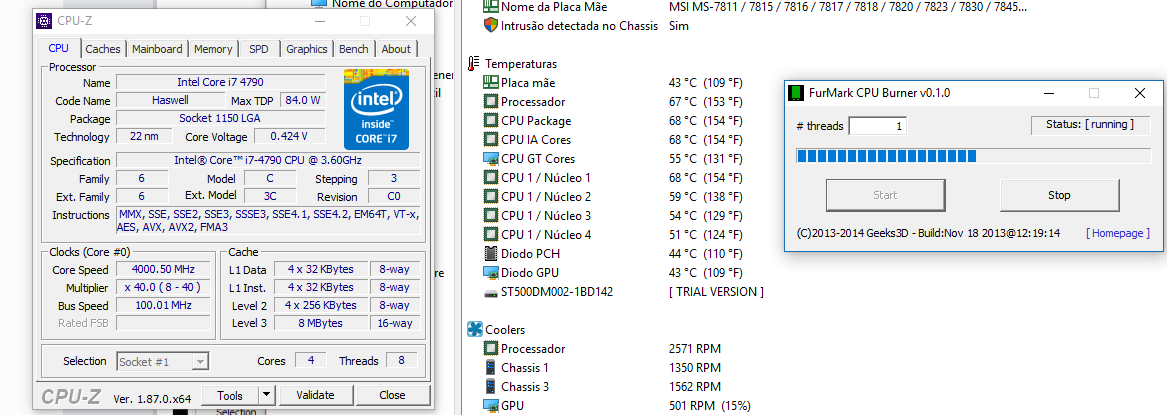
Task: Minimize the FurMark CPU Burner window
Action: [x=1049, y=93]
